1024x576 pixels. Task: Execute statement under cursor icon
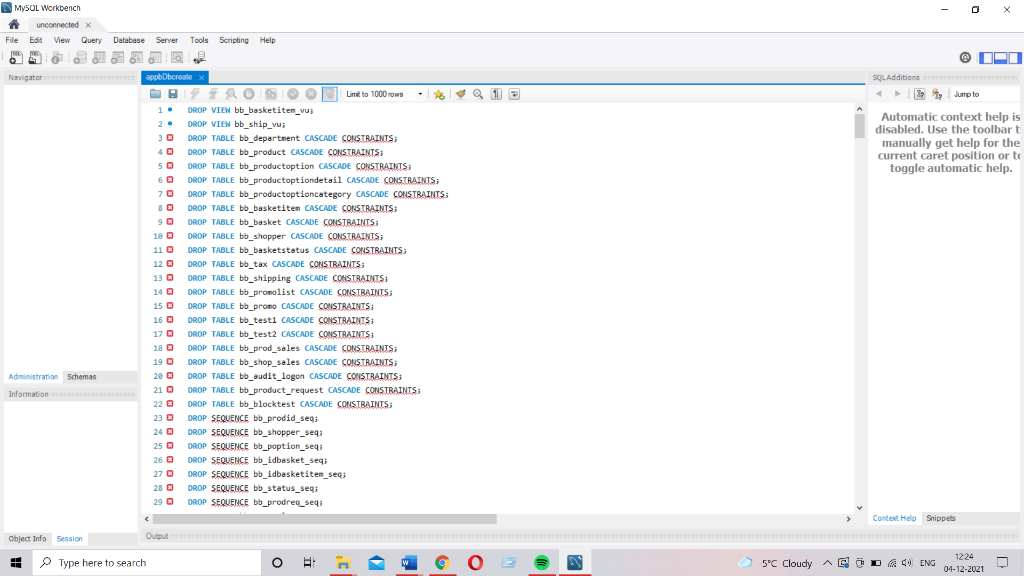click(213, 94)
